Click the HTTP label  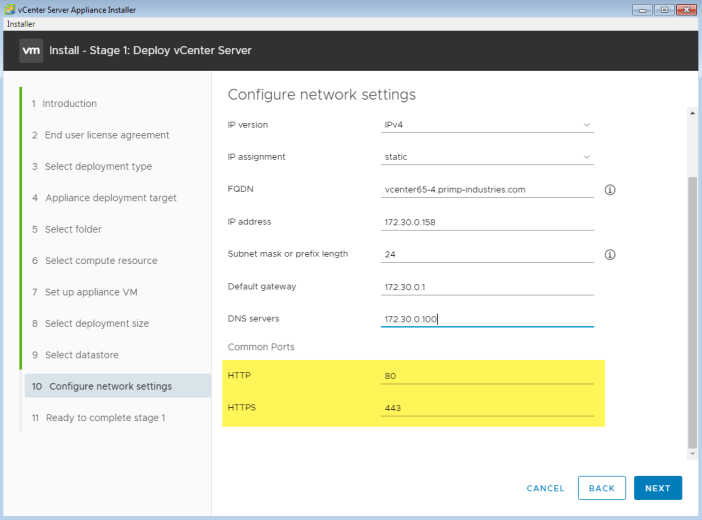(x=239, y=375)
